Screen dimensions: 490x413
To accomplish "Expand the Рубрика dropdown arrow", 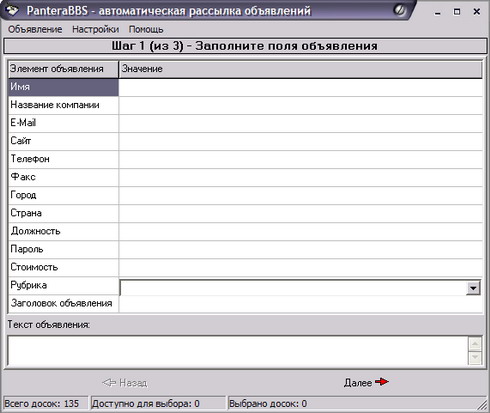I will [x=473, y=288].
